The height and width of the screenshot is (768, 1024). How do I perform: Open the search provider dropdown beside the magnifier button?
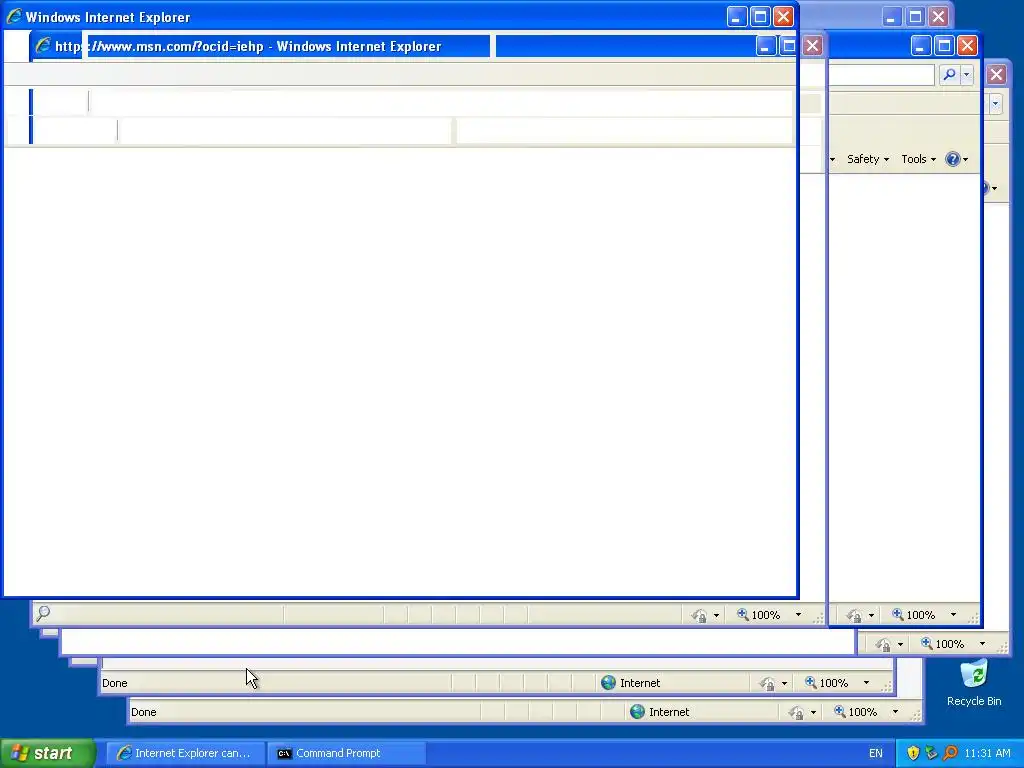(x=967, y=74)
